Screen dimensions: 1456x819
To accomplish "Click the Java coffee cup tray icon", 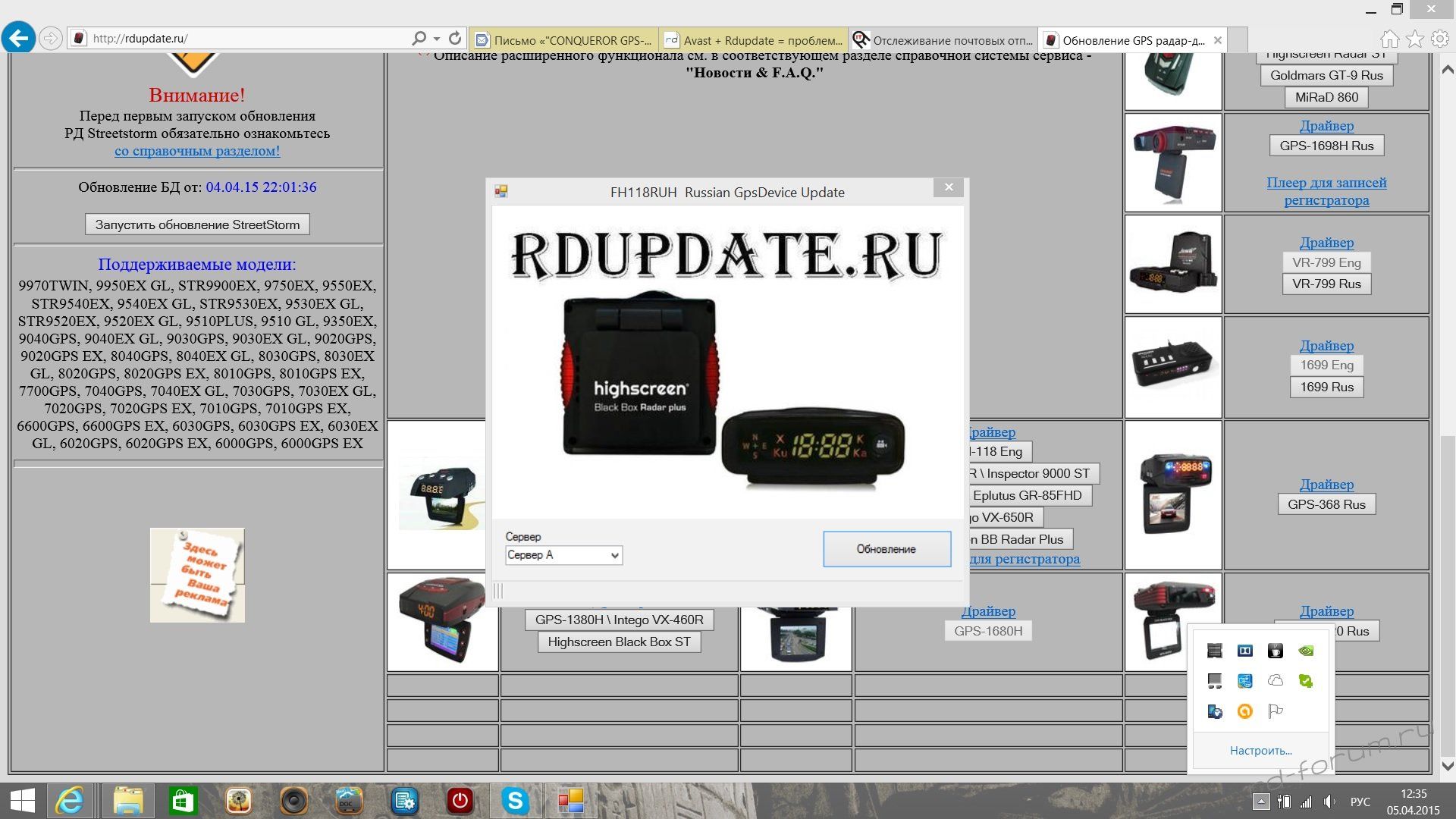I will [x=1275, y=651].
